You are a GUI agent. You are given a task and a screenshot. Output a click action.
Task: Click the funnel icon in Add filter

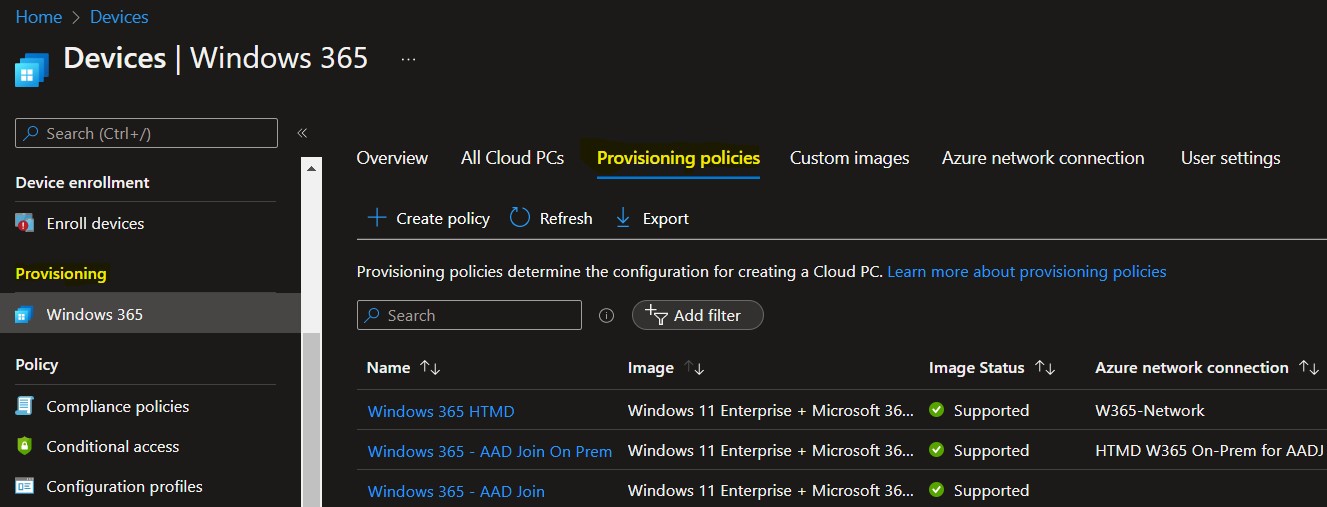click(656, 315)
